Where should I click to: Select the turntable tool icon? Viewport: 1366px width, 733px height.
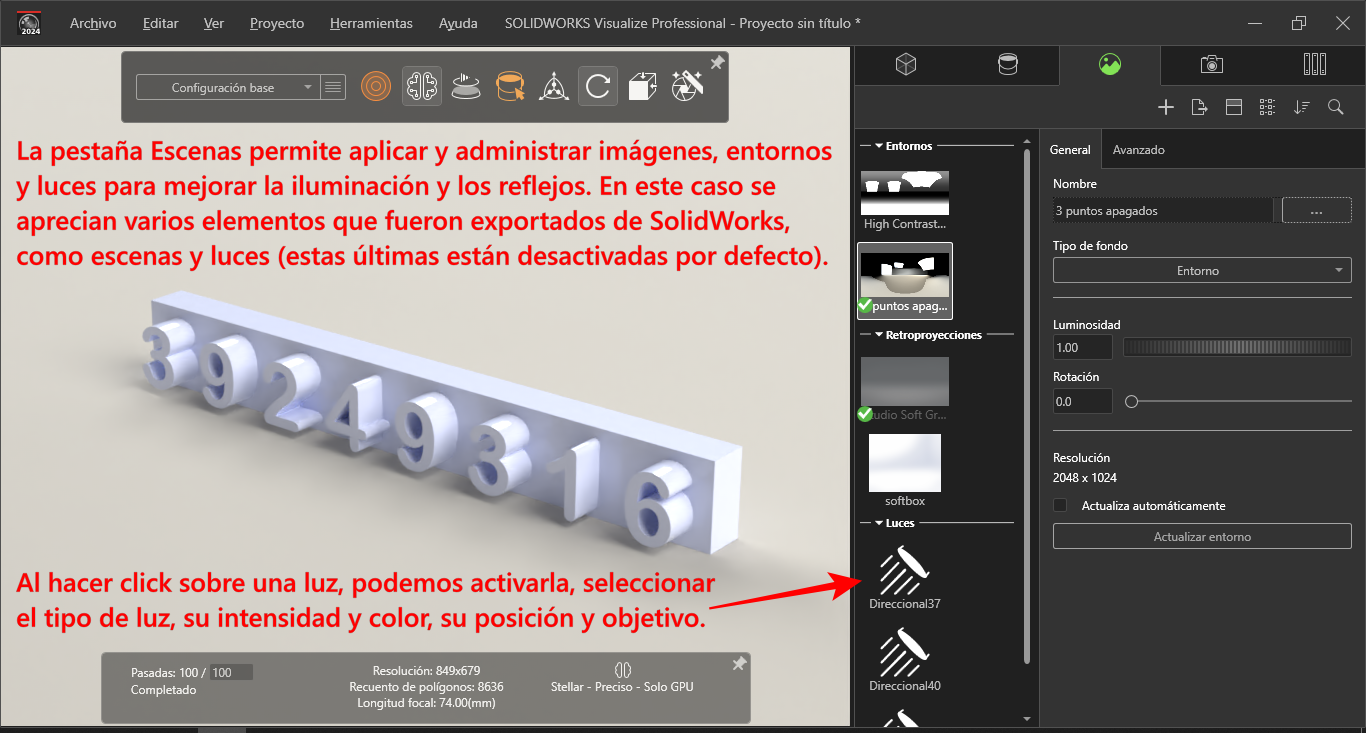click(465, 87)
